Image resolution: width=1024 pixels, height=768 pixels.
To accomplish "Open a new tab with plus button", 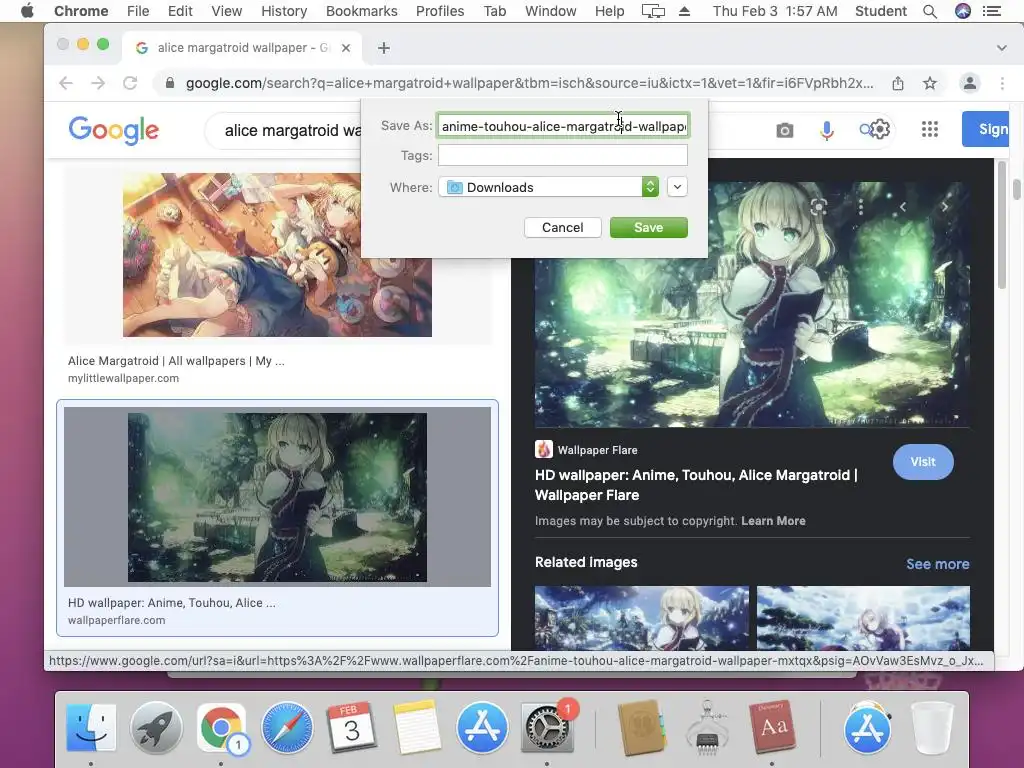I will [384, 48].
